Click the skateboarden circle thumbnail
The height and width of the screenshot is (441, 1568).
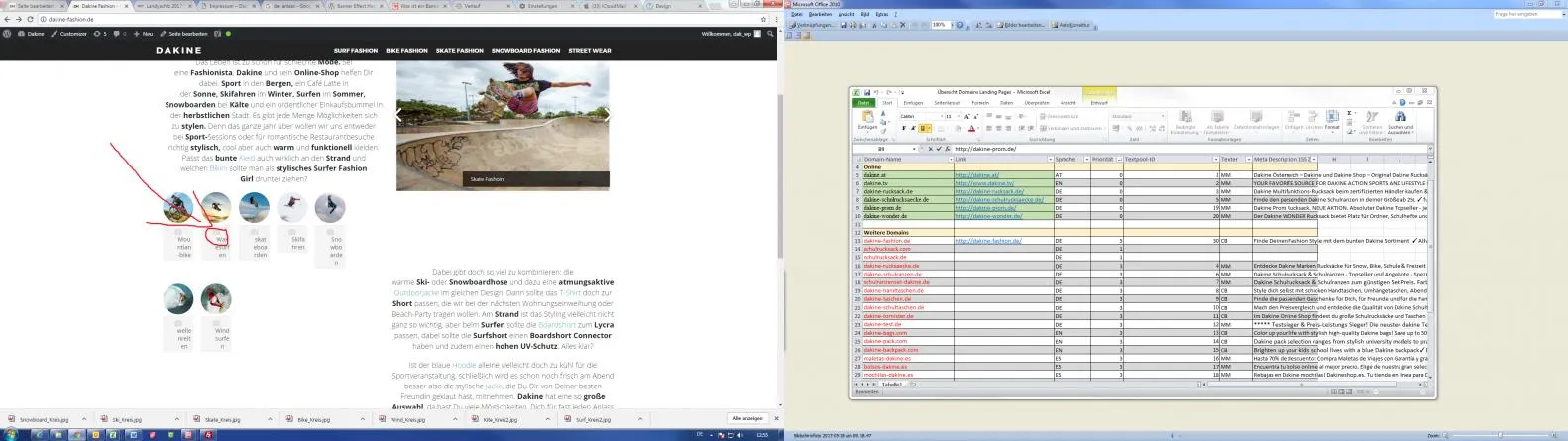255,207
